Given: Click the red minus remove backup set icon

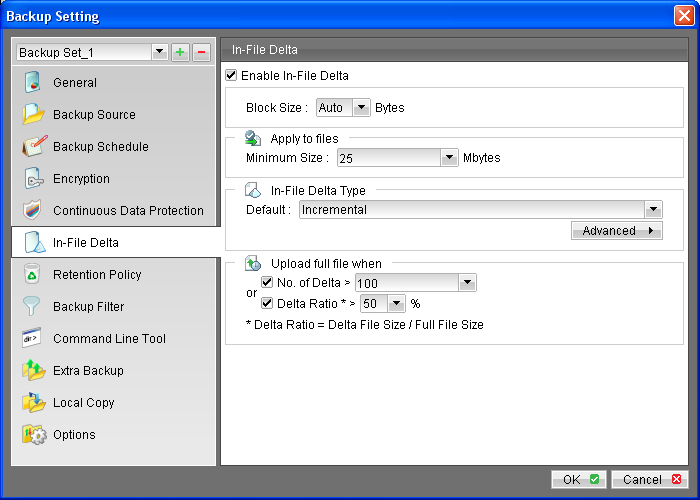Looking at the screenshot, I should click(200, 52).
